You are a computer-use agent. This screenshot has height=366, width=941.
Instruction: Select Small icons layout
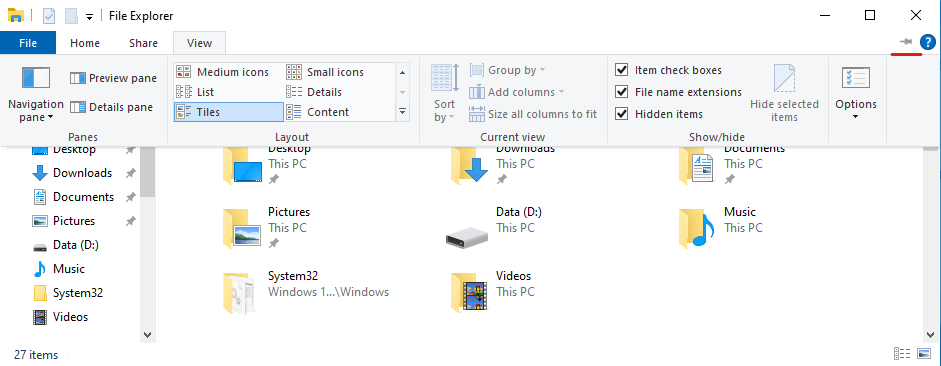325,72
